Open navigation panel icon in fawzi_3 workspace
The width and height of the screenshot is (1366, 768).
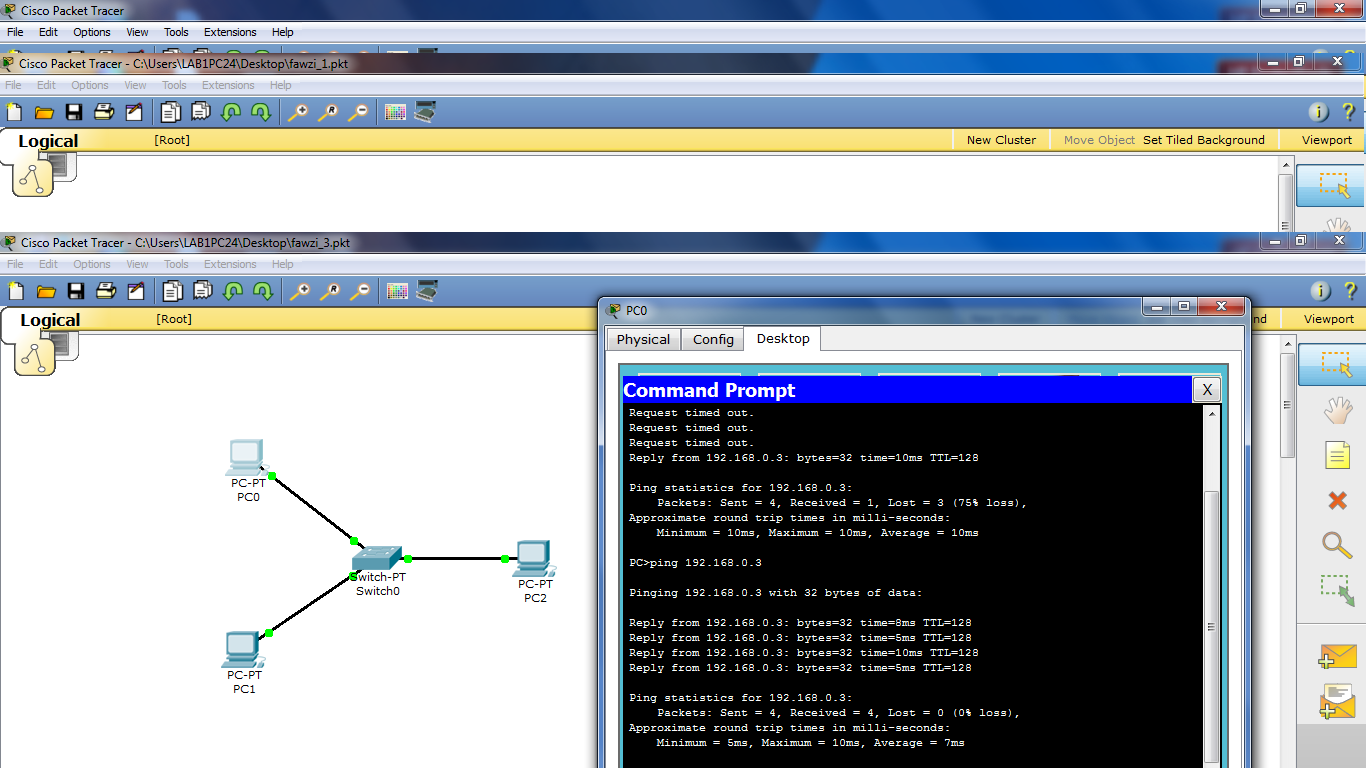click(35, 356)
